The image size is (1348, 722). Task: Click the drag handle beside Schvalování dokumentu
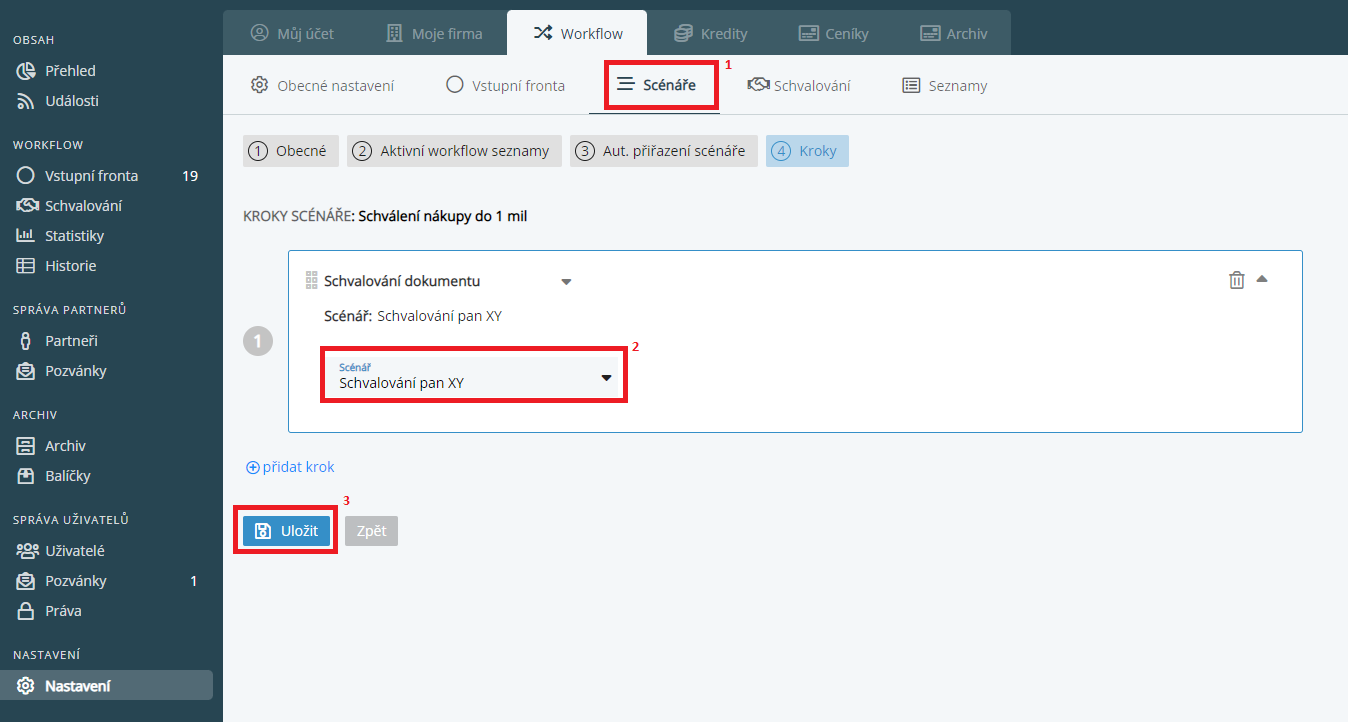pyautogui.click(x=311, y=281)
